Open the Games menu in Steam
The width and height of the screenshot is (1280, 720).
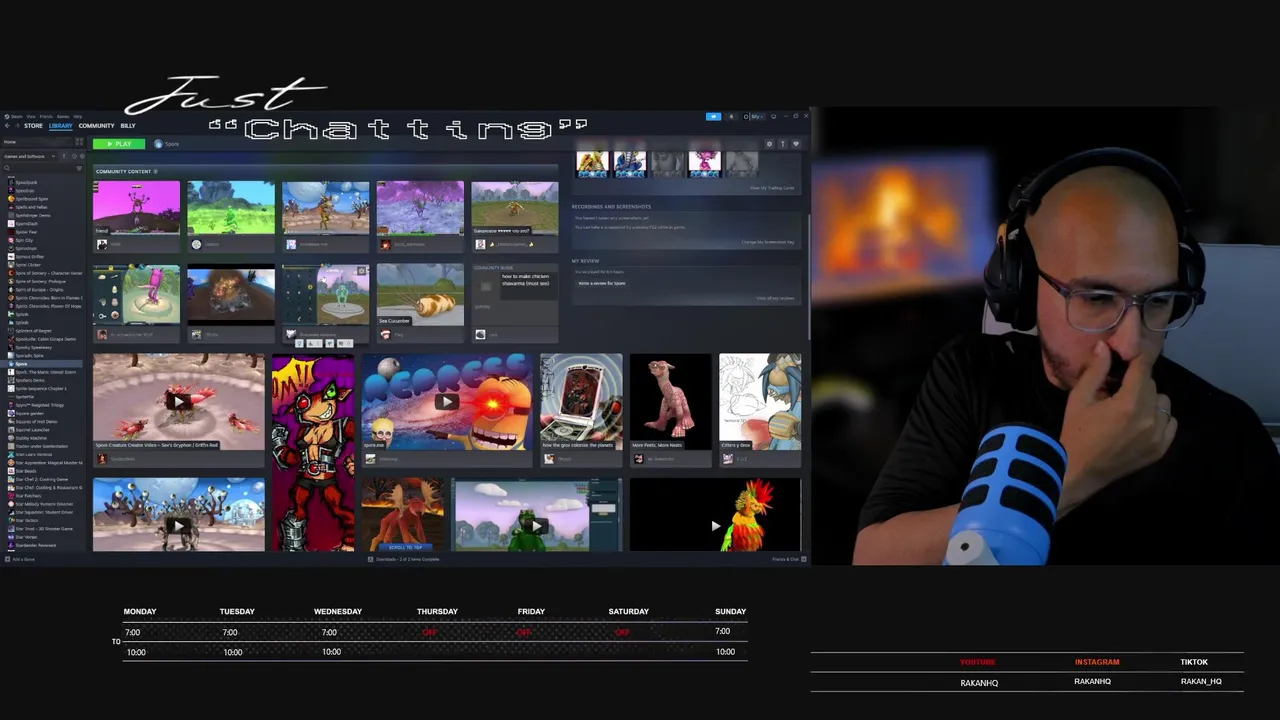63,117
